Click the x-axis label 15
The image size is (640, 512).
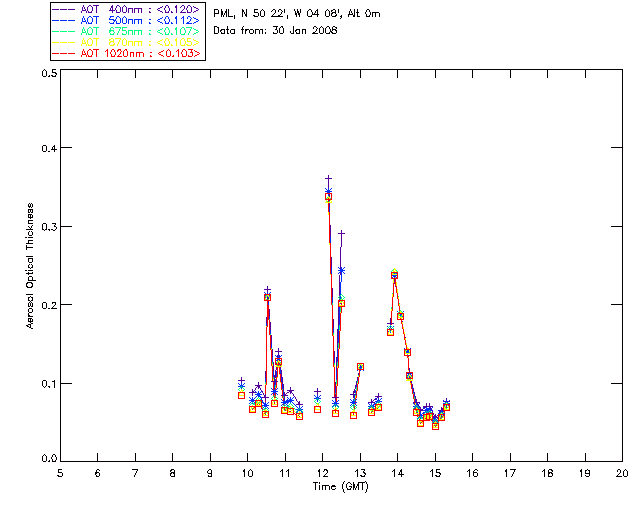(435, 473)
